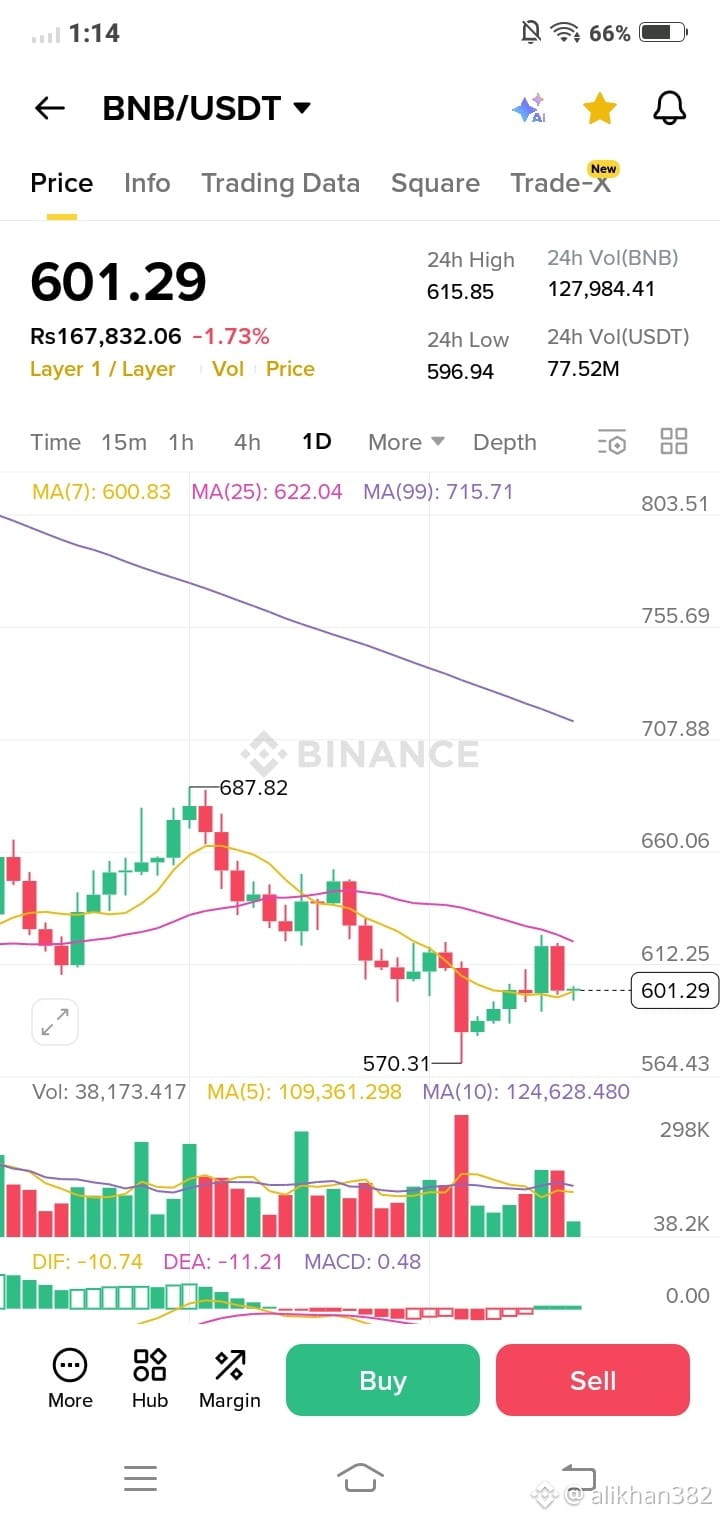Open the BNB/USDT pair selector dropdown
The width and height of the screenshot is (720, 1520).
tap(207, 108)
